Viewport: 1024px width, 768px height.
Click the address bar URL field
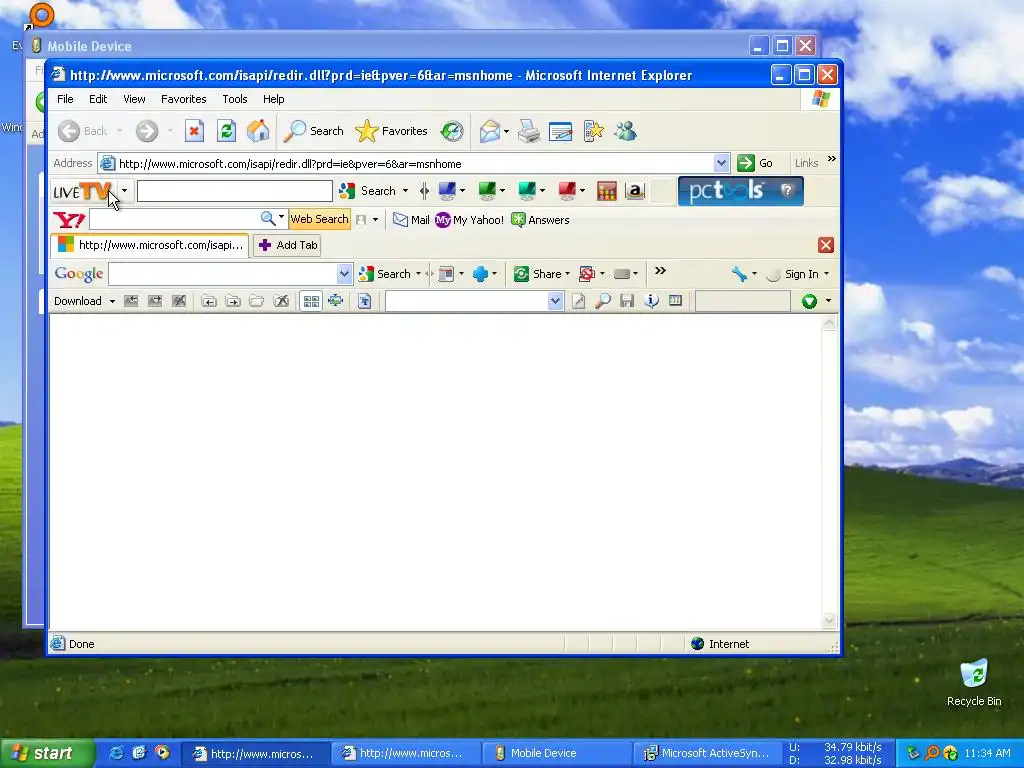(414, 164)
